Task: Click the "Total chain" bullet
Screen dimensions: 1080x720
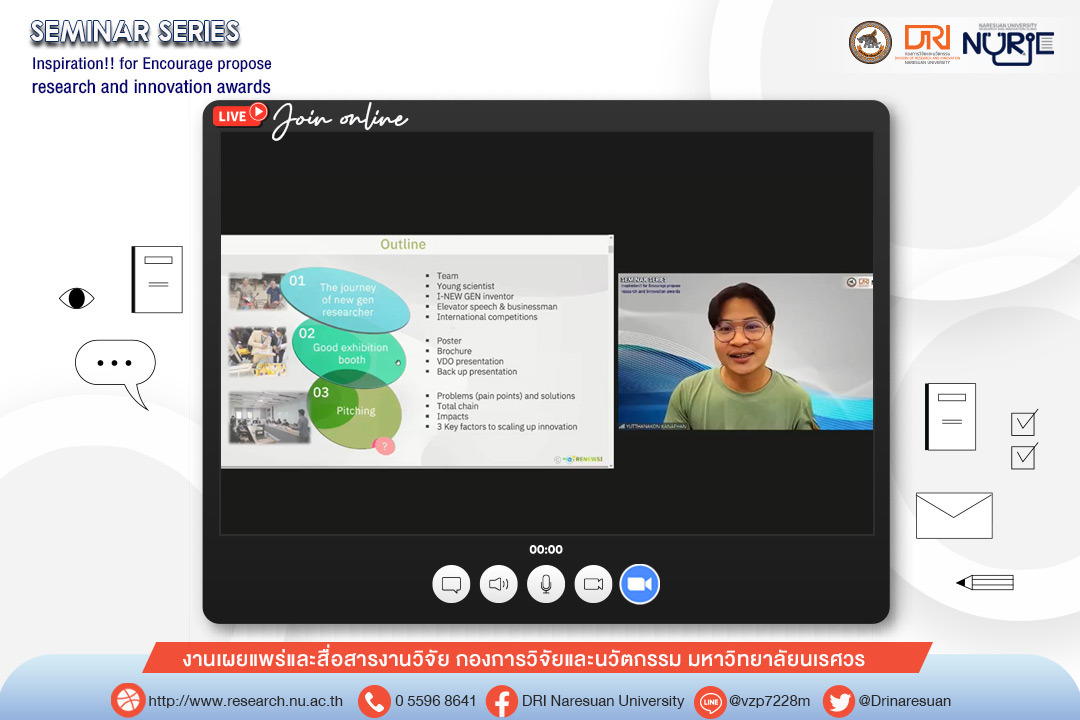Action: tap(457, 406)
